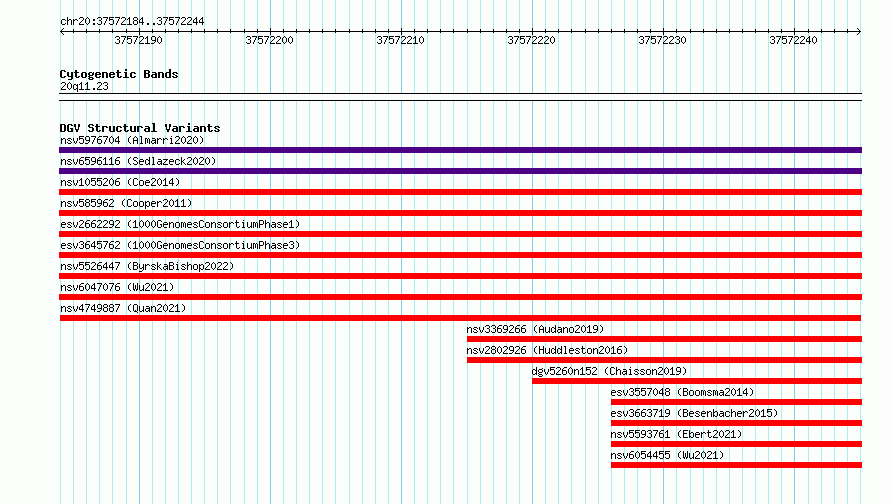890x504 pixels.
Task: Open esv3663719 (Besenbacher2015) variant label
Action: point(694,413)
